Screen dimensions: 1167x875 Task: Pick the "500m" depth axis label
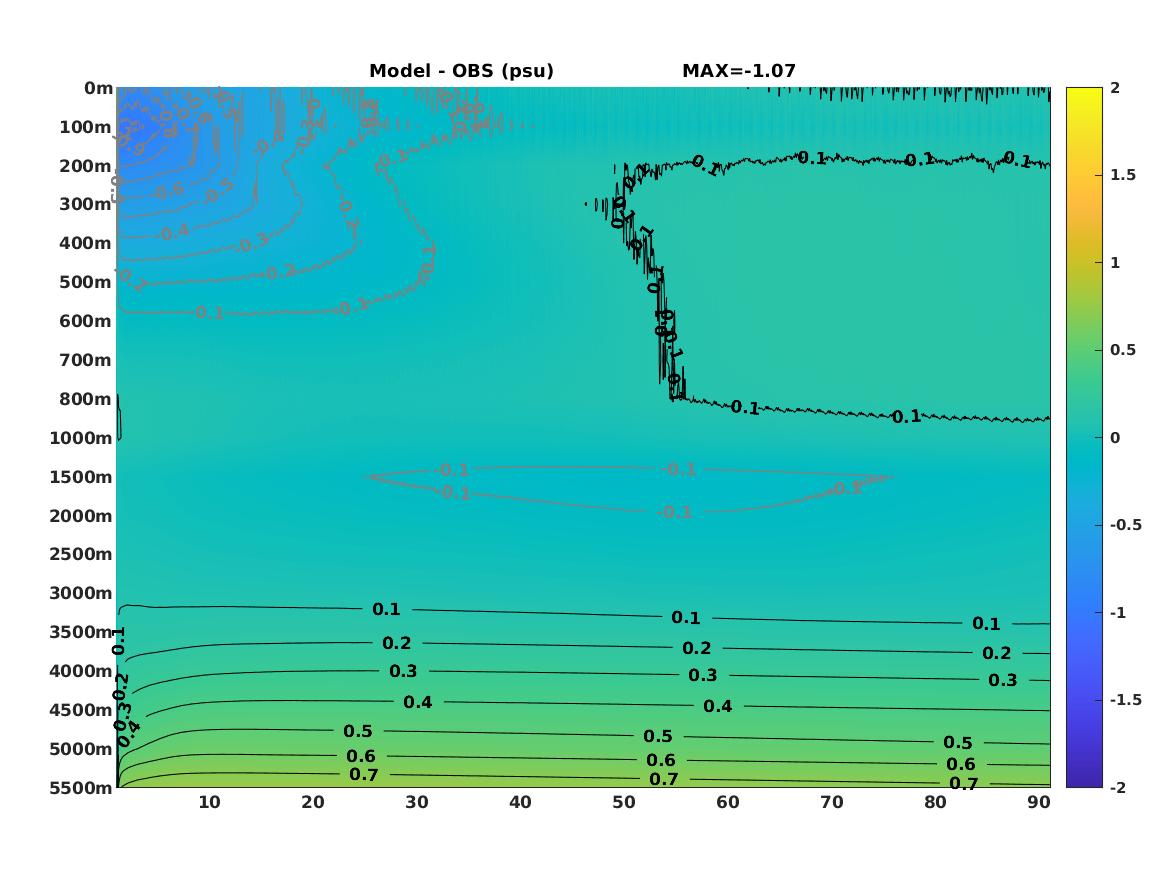click(86, 282)
